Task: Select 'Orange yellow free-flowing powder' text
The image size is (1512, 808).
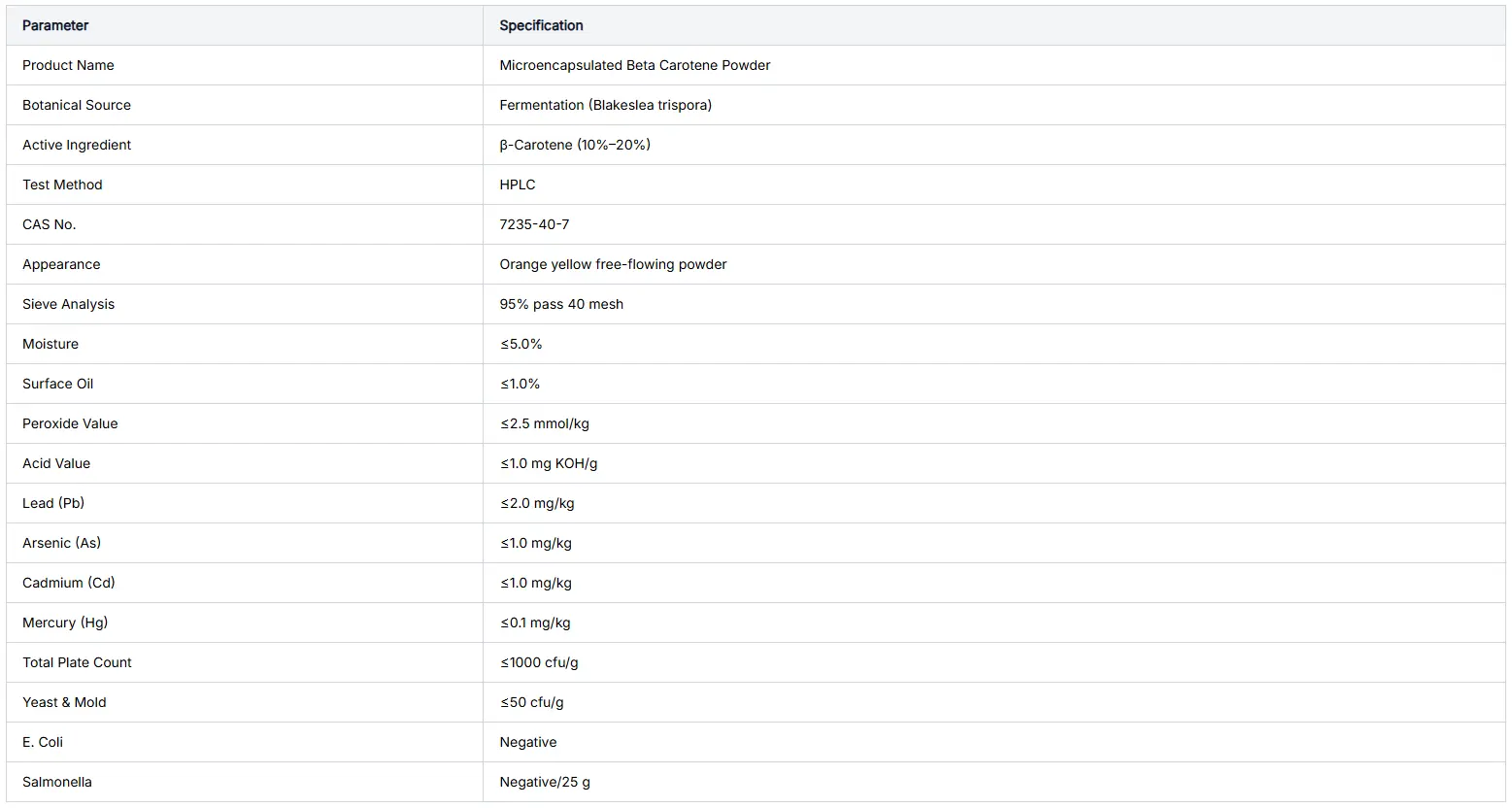Action: 613,264
